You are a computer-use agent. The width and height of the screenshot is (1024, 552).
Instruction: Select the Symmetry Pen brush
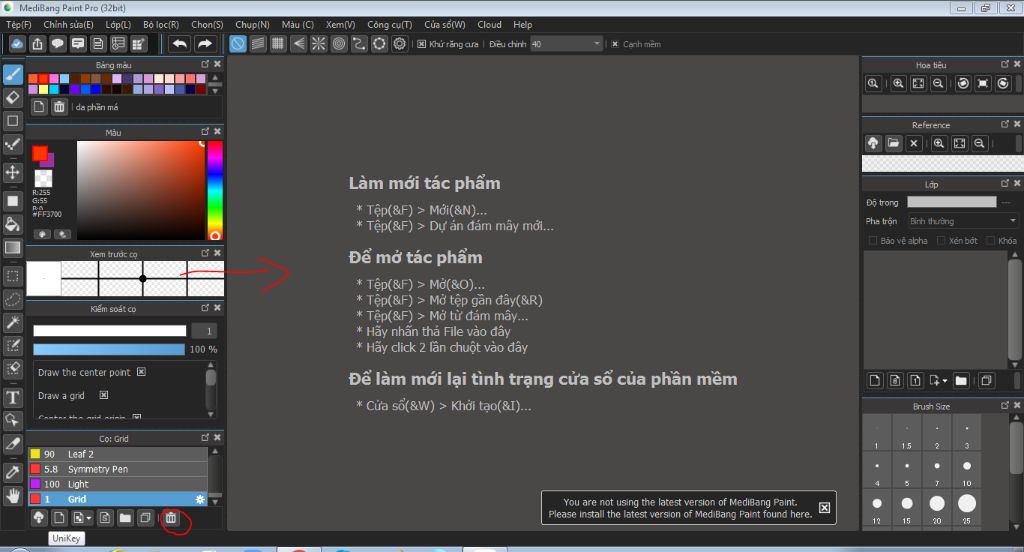click(118, 469)
